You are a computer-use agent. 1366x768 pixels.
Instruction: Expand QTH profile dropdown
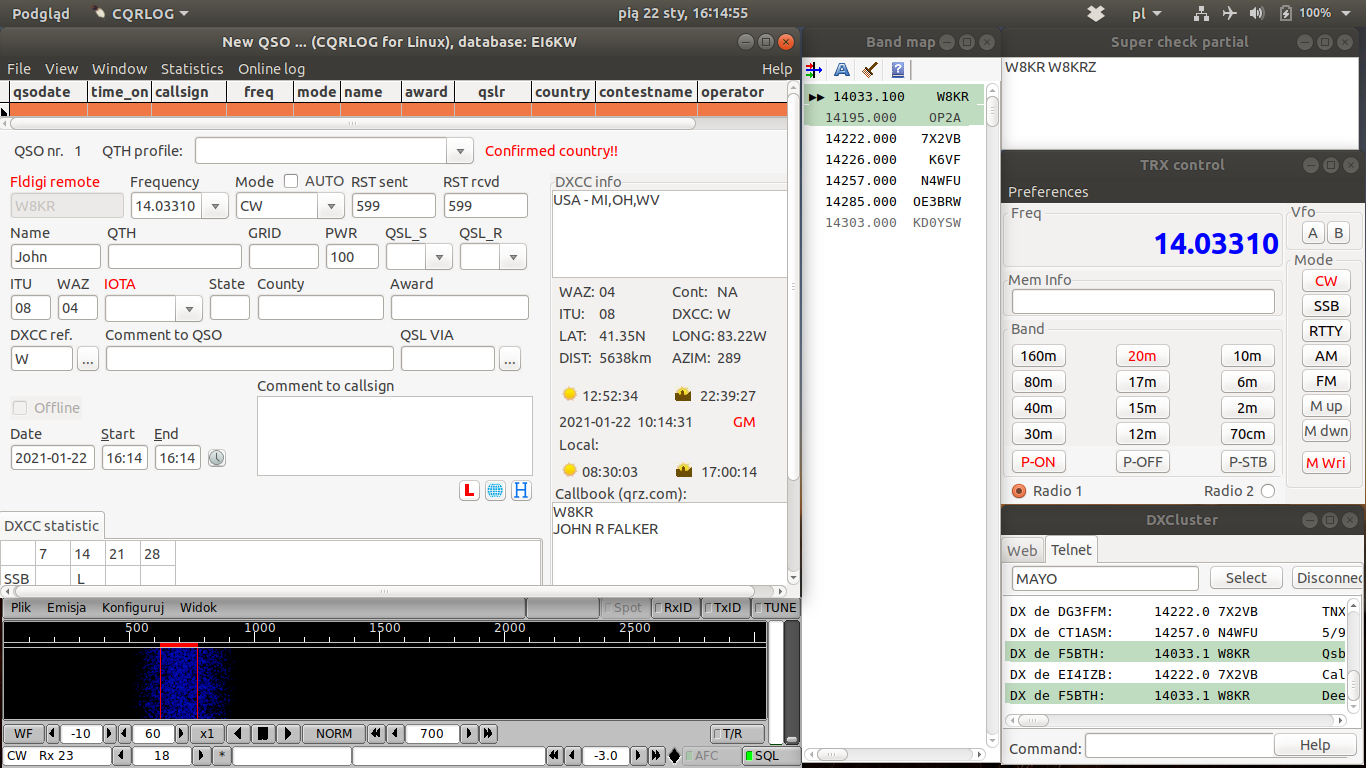[x=459, y=151]
